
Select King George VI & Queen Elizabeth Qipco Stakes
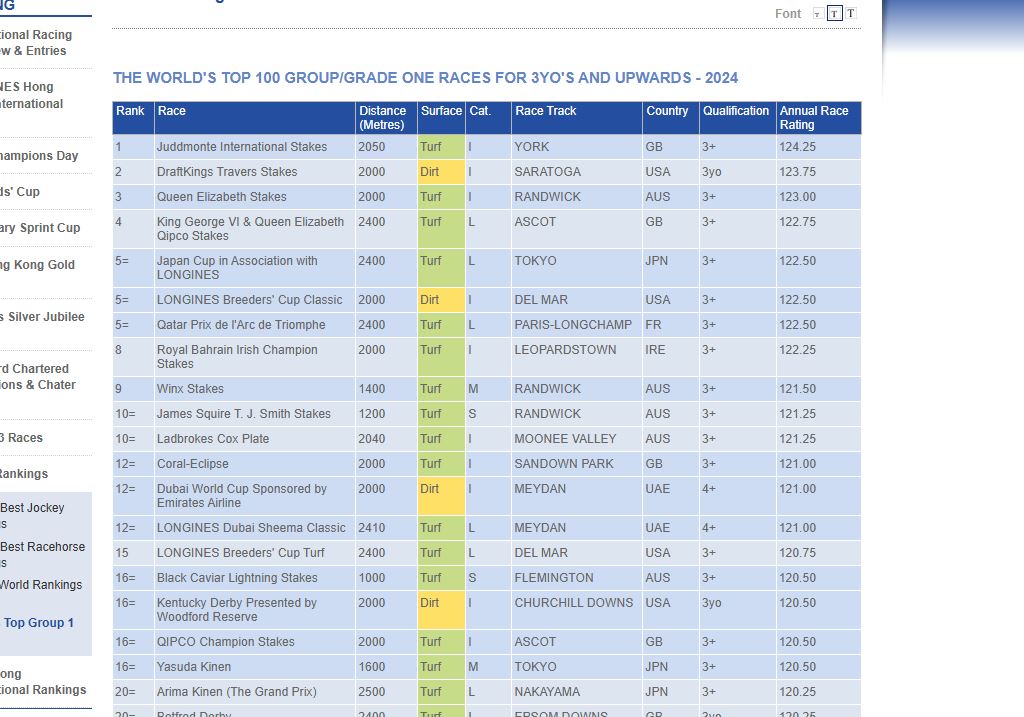click(x=250, y=229)
